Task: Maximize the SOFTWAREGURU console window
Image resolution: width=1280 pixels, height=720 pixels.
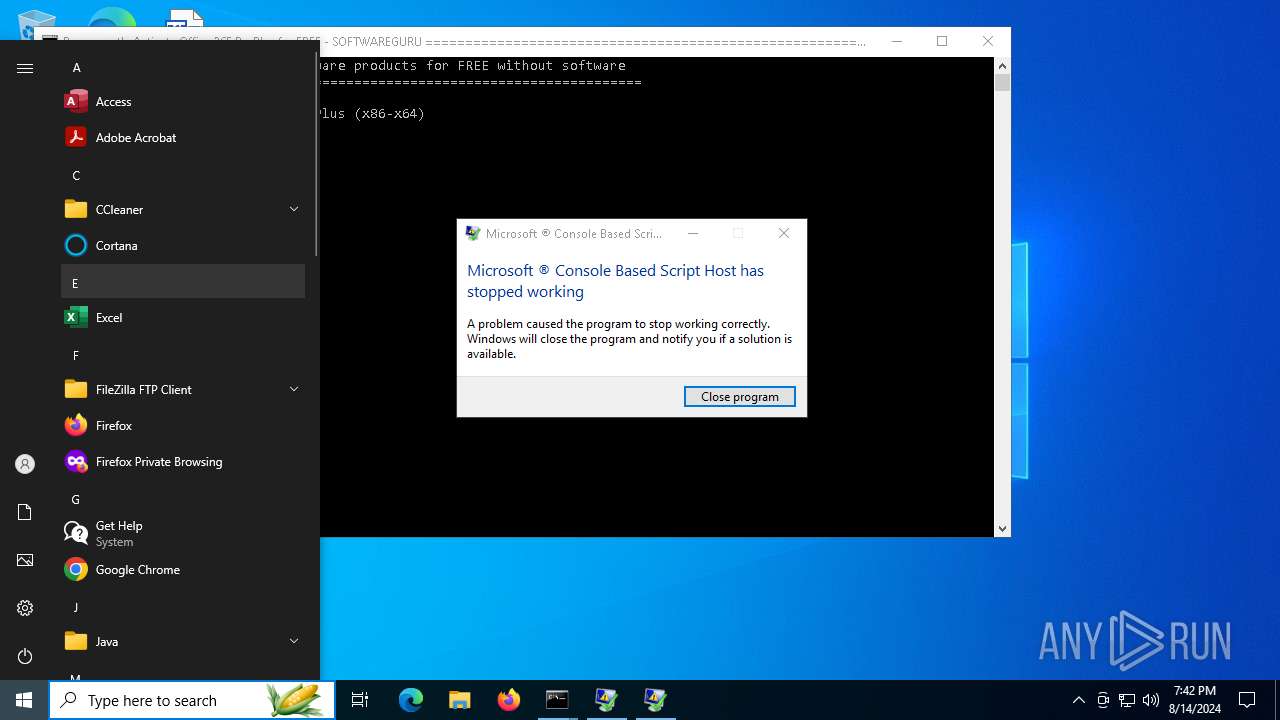Action: (x=942, y=41)
